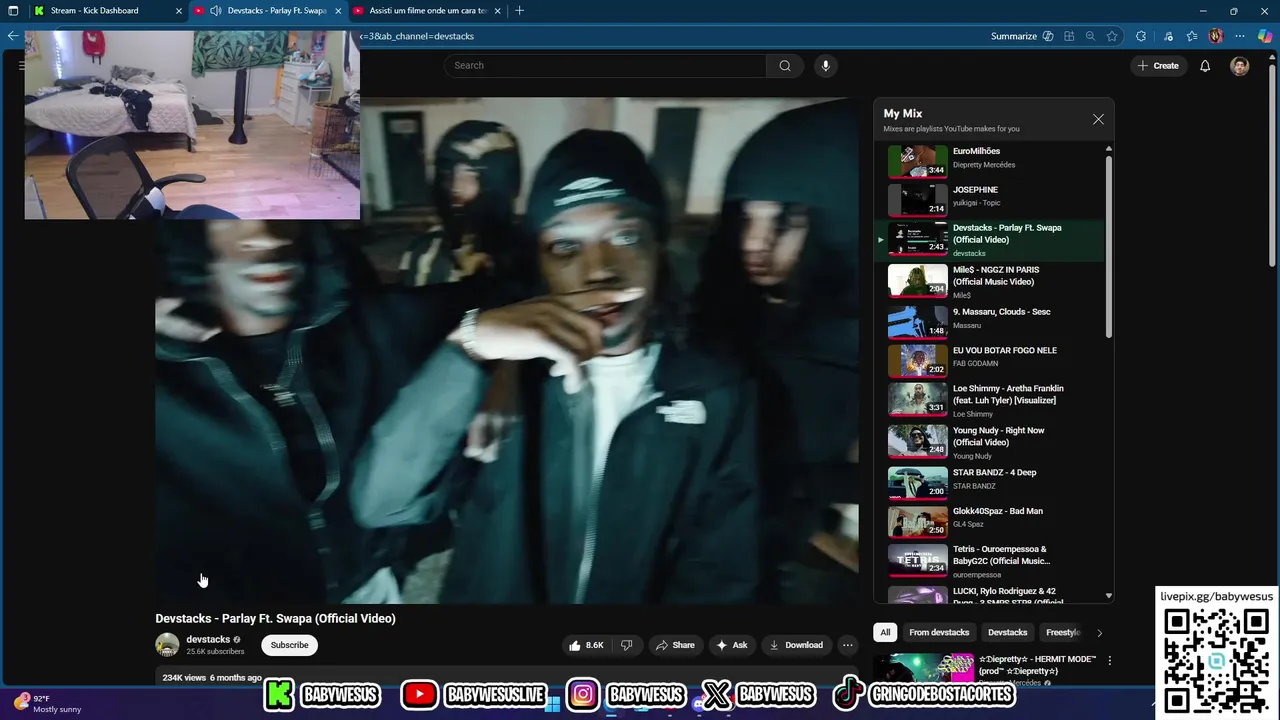Click playlist scrollbar up arrow
This screenshot has height=720, width=1280.
[x=1108, y=149]
